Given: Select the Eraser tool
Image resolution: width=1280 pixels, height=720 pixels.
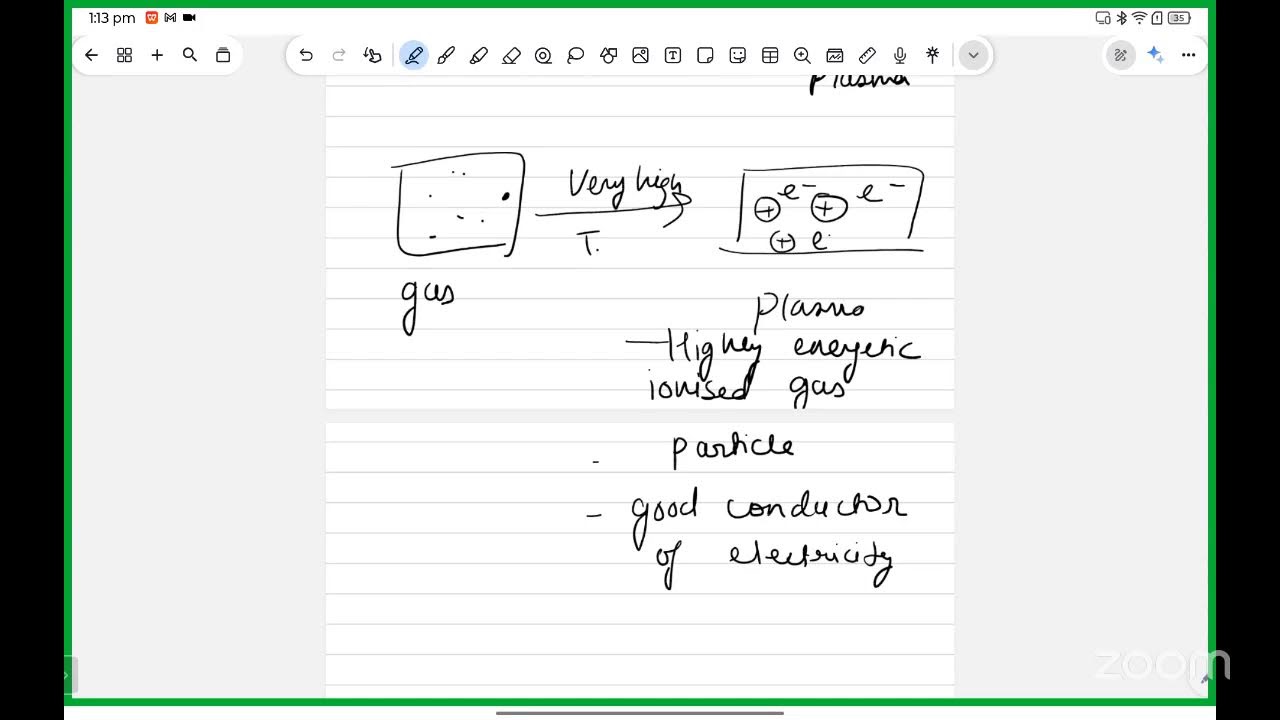Looking at the screenshot, I should [511, 56].
